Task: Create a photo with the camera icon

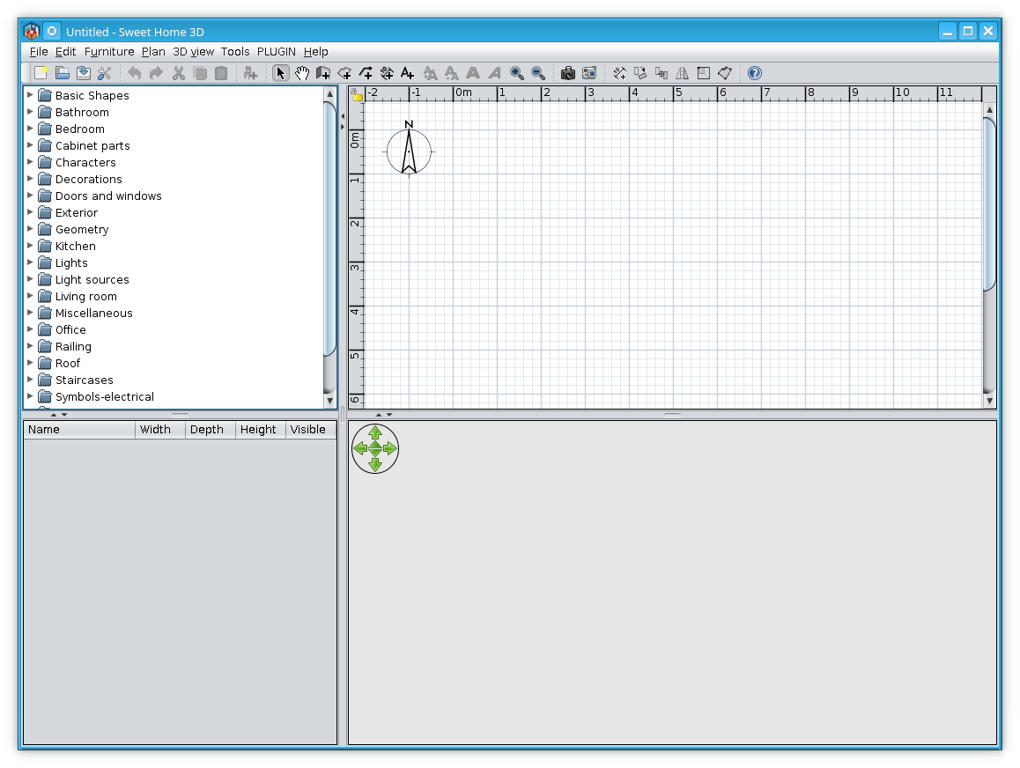Action: click(568, 73)
